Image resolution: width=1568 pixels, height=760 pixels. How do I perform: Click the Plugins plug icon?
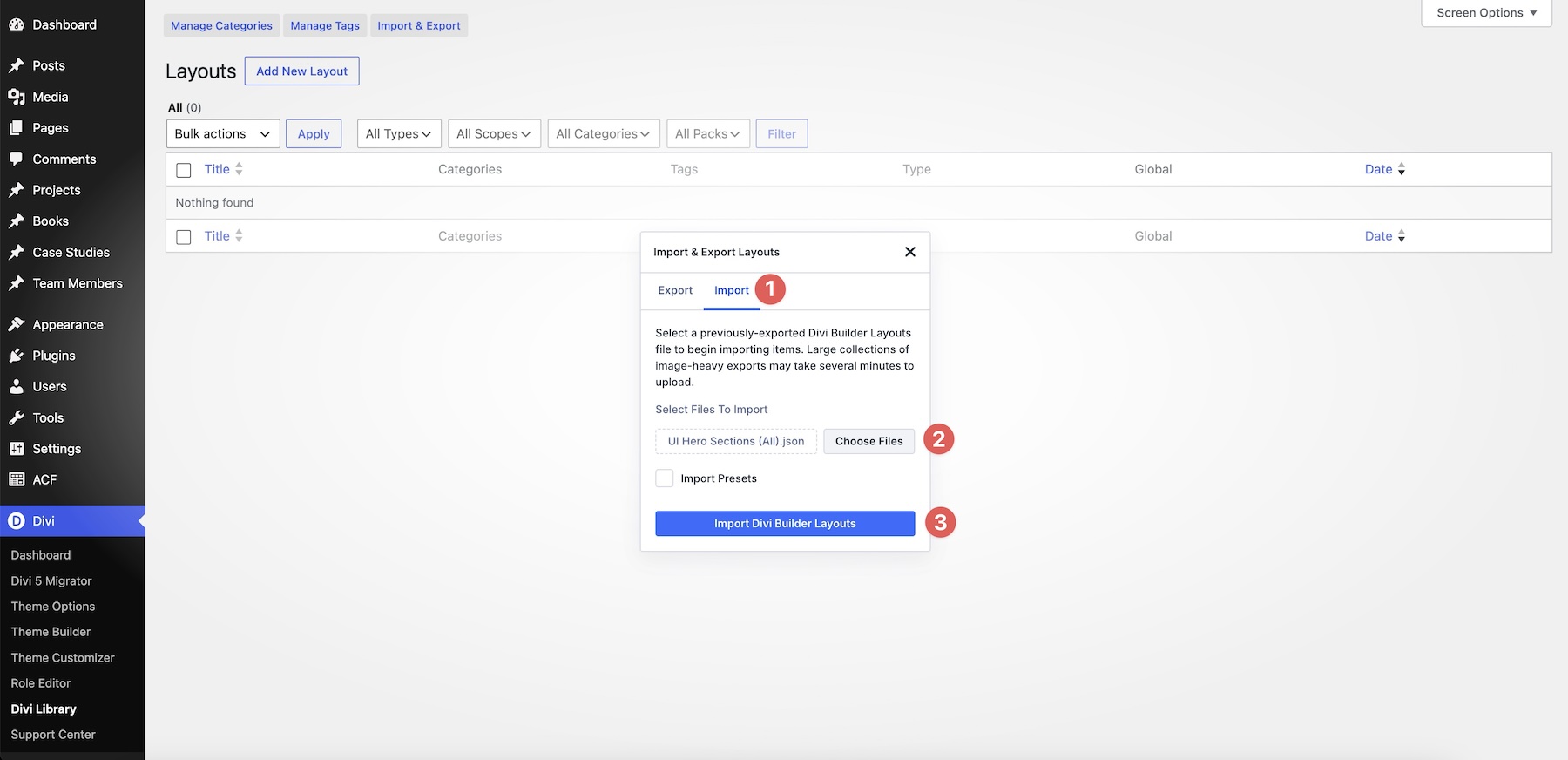pyautogui.click(x=17, y=356)
